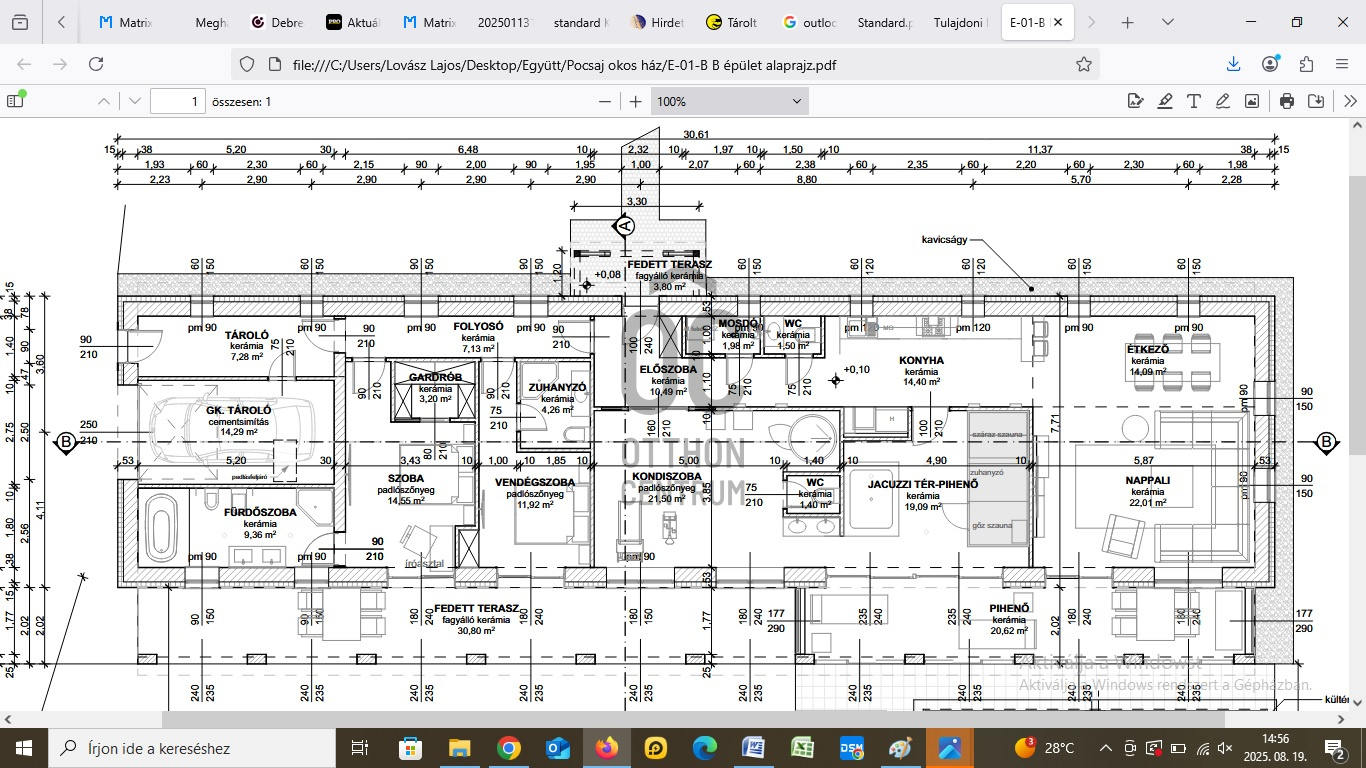
Task: Toggle the PDF sidebar panel
Action: click(15, 101)
